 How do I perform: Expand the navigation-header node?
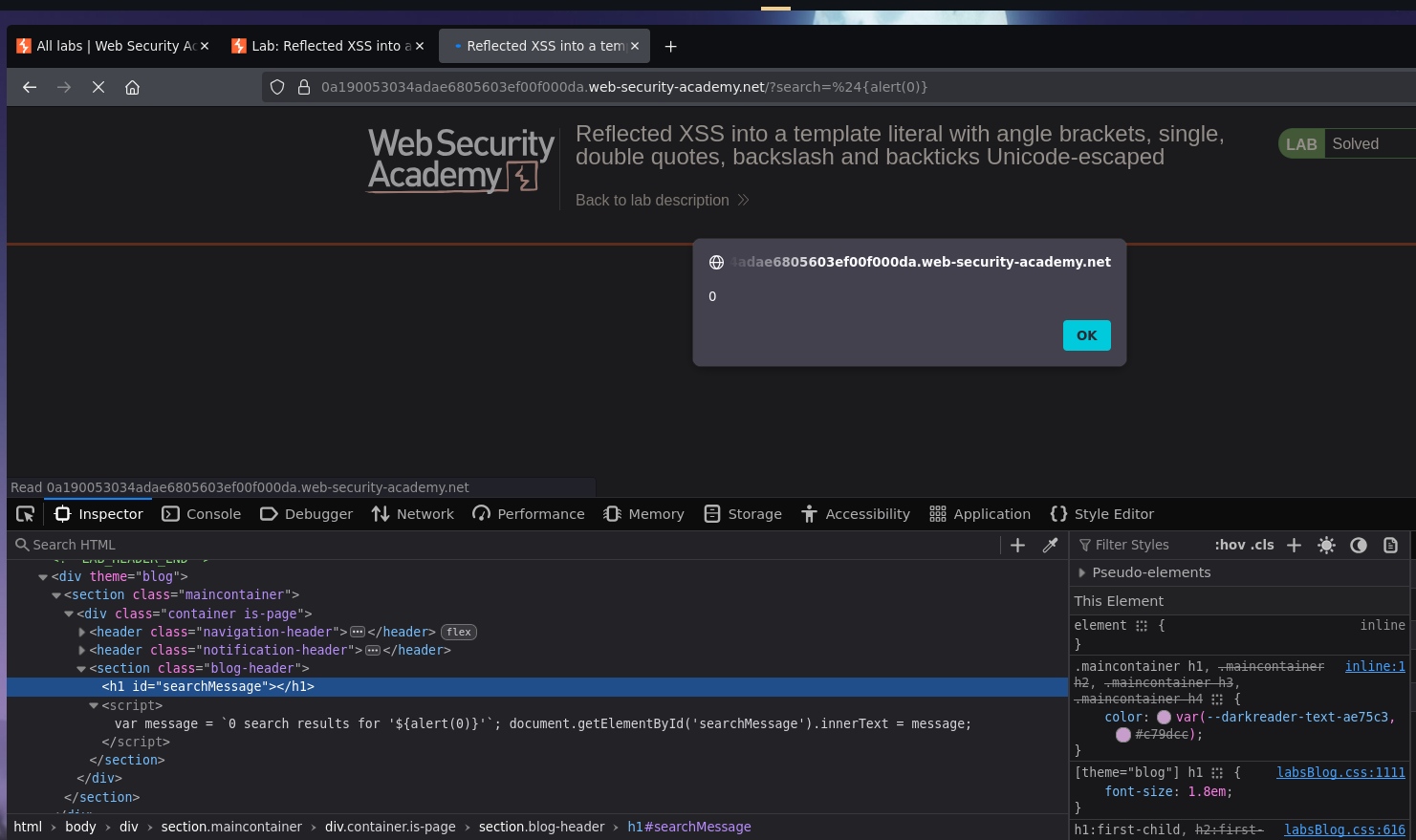coord(82,633)
